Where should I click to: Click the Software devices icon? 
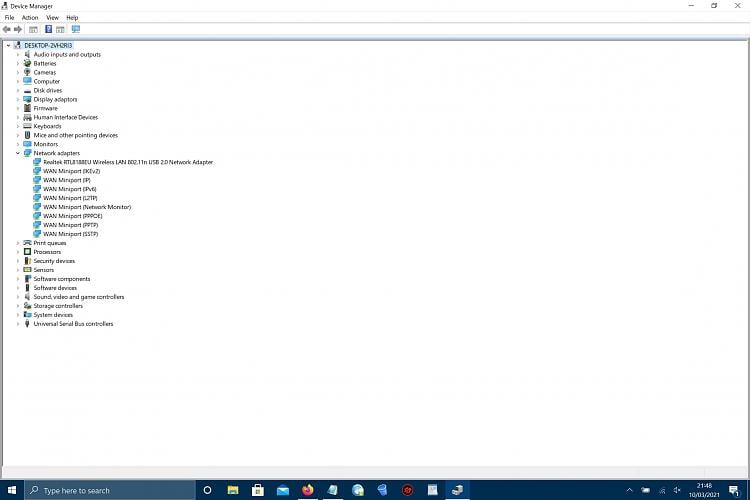point(27,288)
